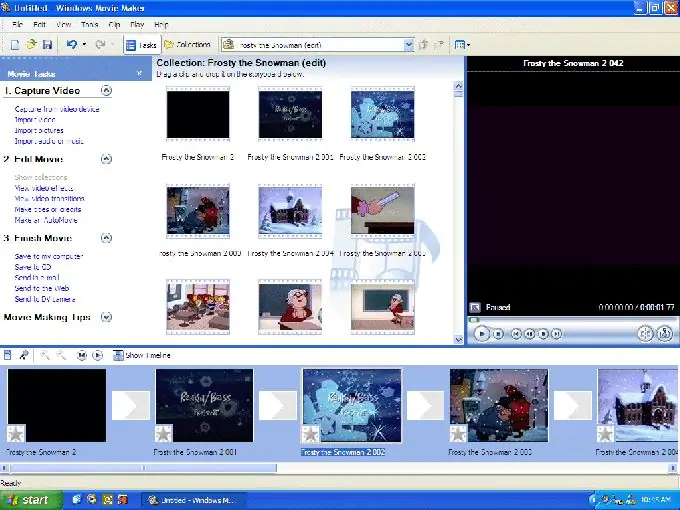Click Capture from video device link
This screenshot has width=680, height=510.
57,109
